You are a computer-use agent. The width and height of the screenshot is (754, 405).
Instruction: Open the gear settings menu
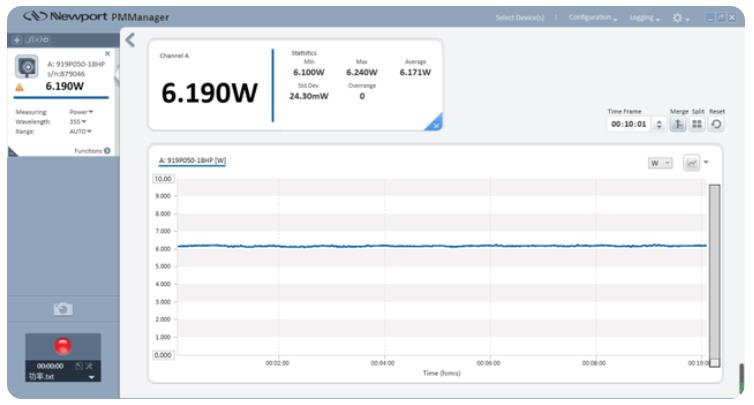tap(678, 18)
